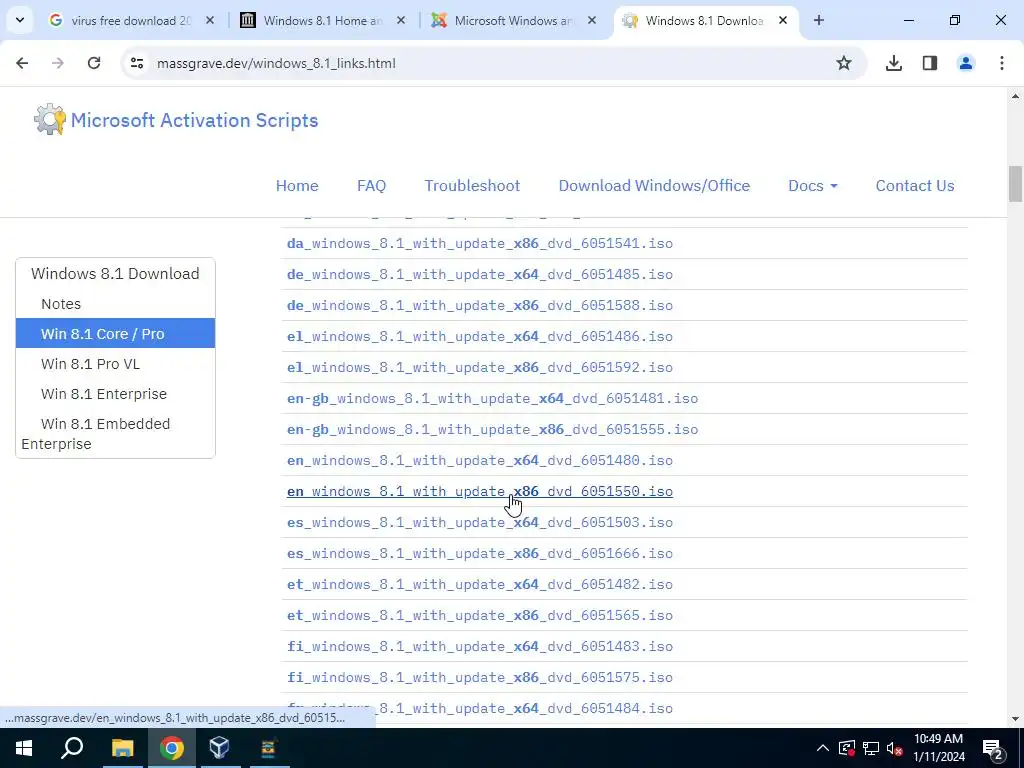Download fi_windows_8.1 x86 dvd_6051575.iso
The width and height of the screenshot is (1024, 768).
(x=480, y=677)
